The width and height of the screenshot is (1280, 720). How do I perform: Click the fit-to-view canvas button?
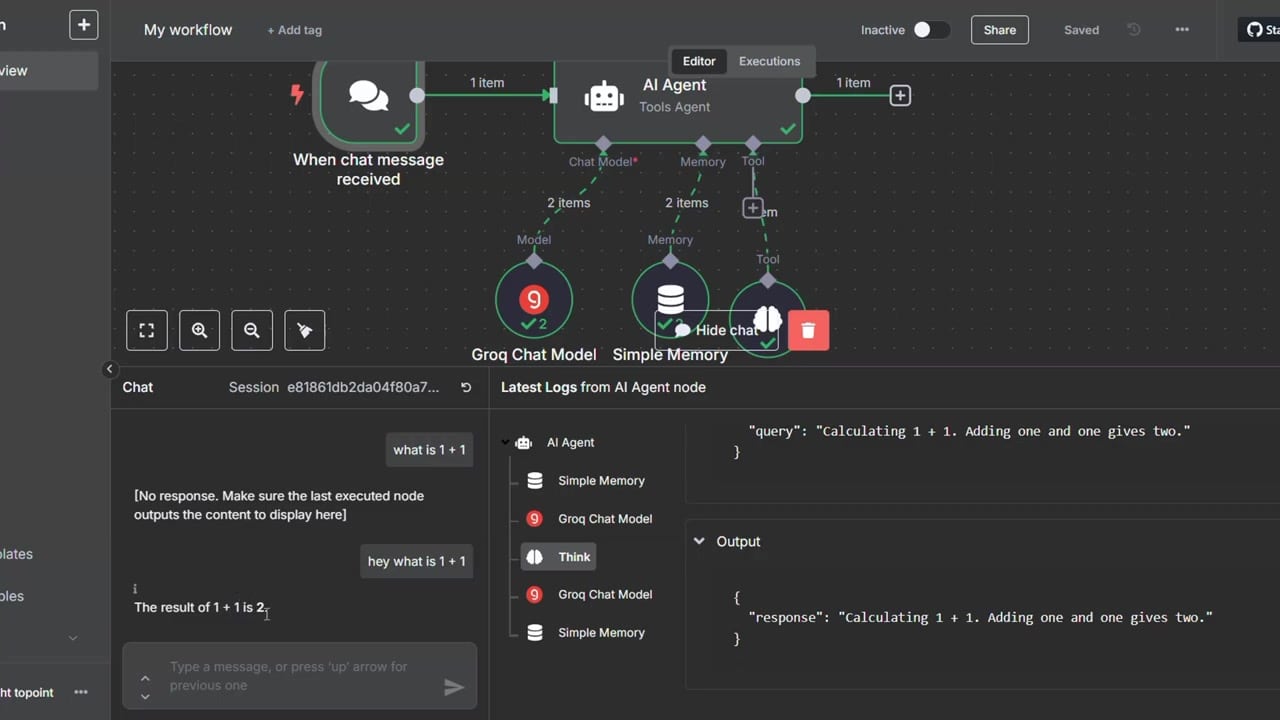tap(147, 331)
